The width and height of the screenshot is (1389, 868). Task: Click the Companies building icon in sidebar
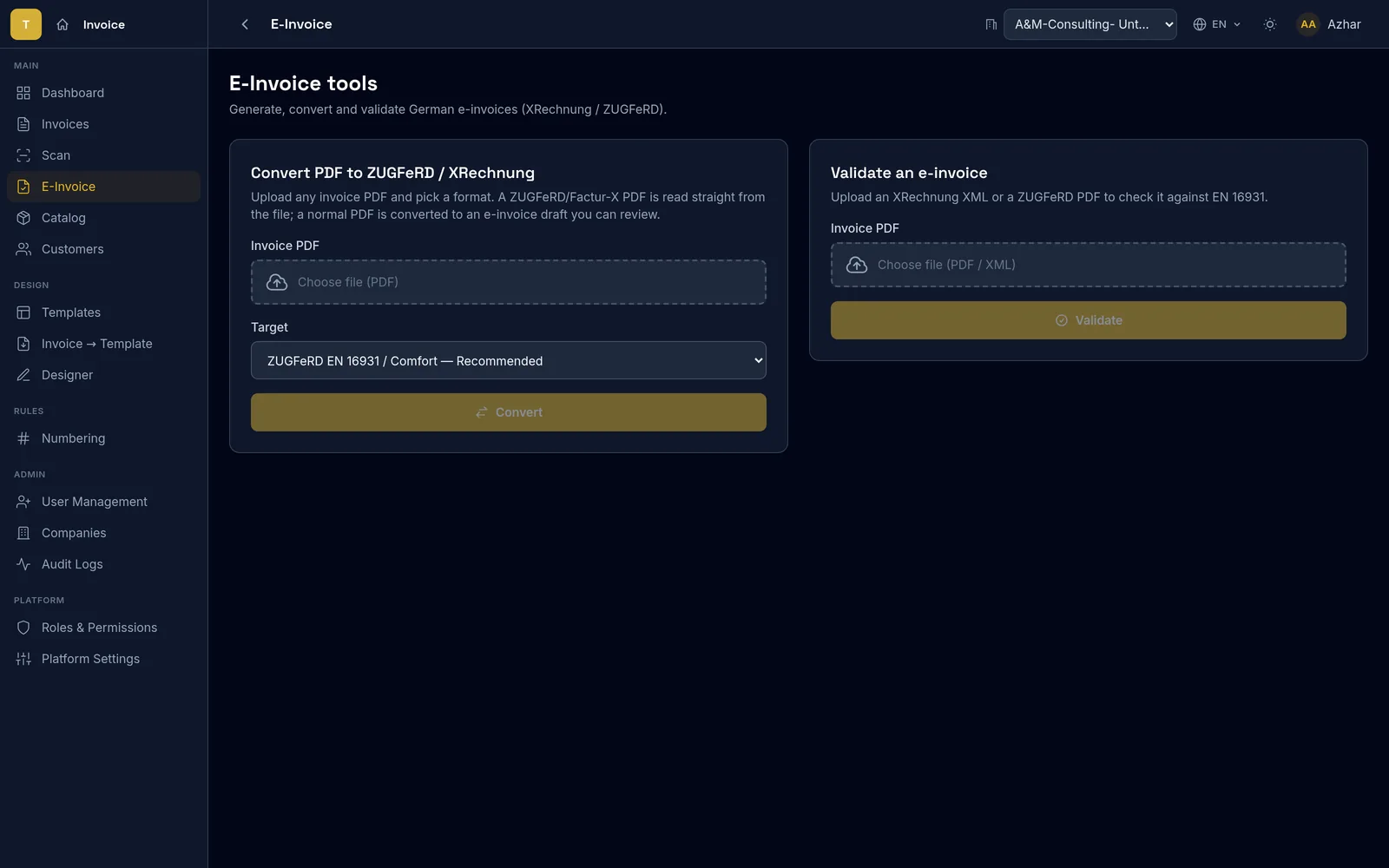pos(23,533)
